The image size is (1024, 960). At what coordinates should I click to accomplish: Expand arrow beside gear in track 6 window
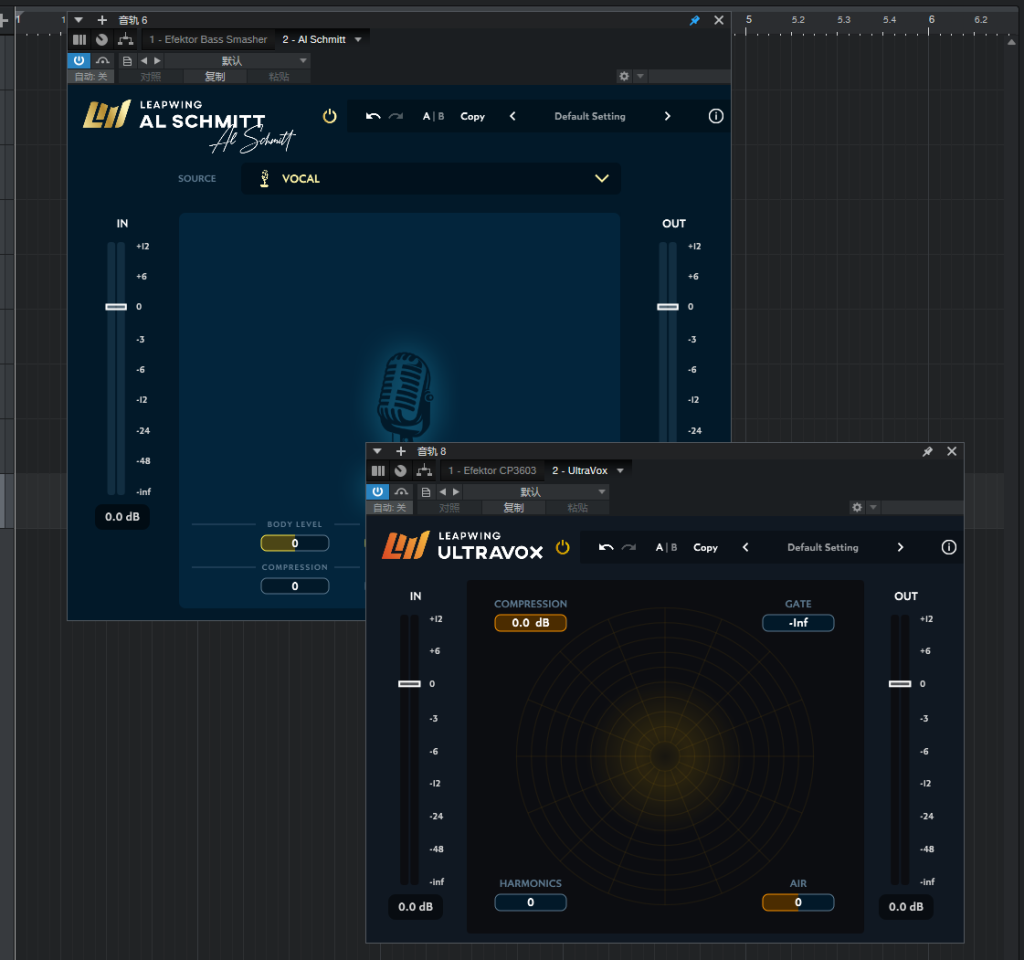point(641,76)
